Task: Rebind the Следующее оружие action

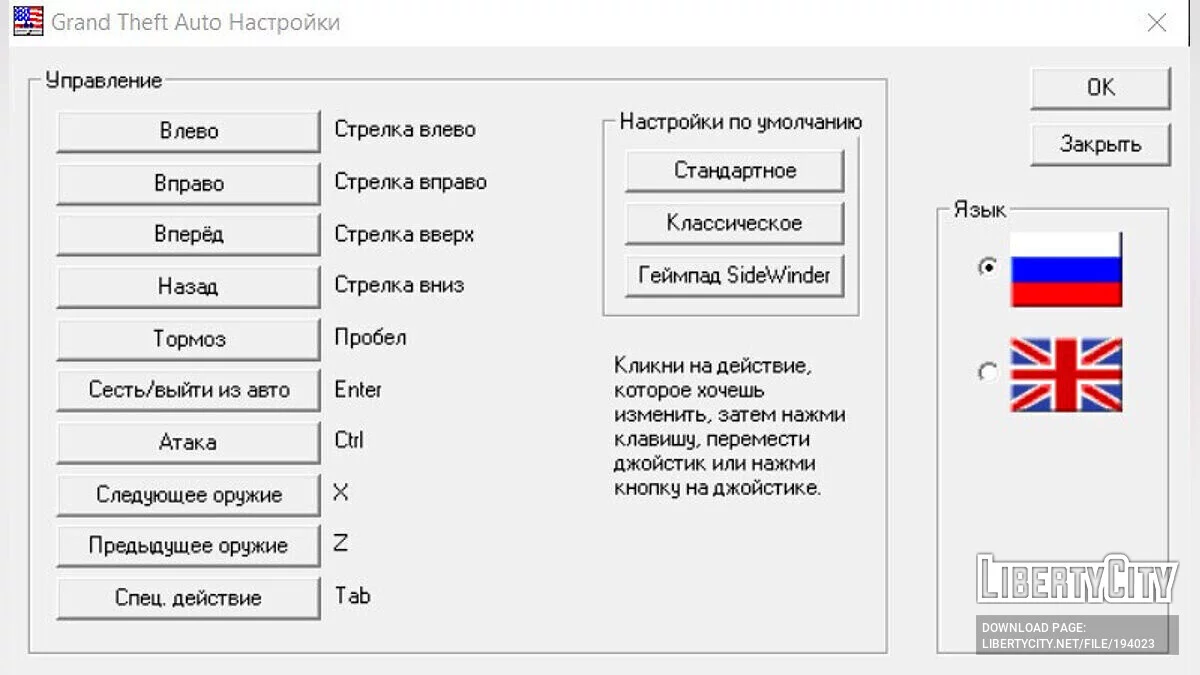Action: (188, 494)
